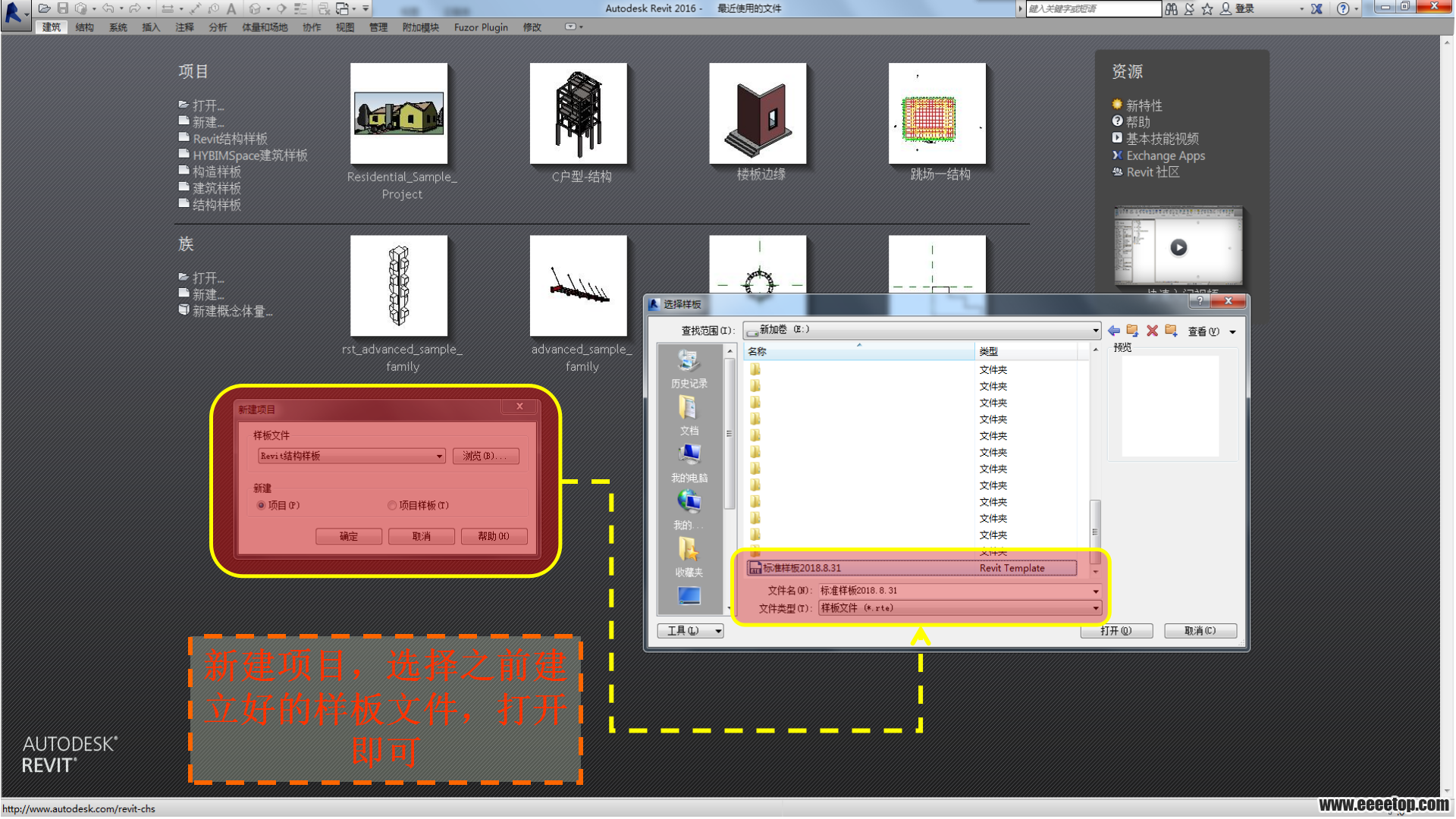Click the Thin Lines icon in toolbar

300,8
